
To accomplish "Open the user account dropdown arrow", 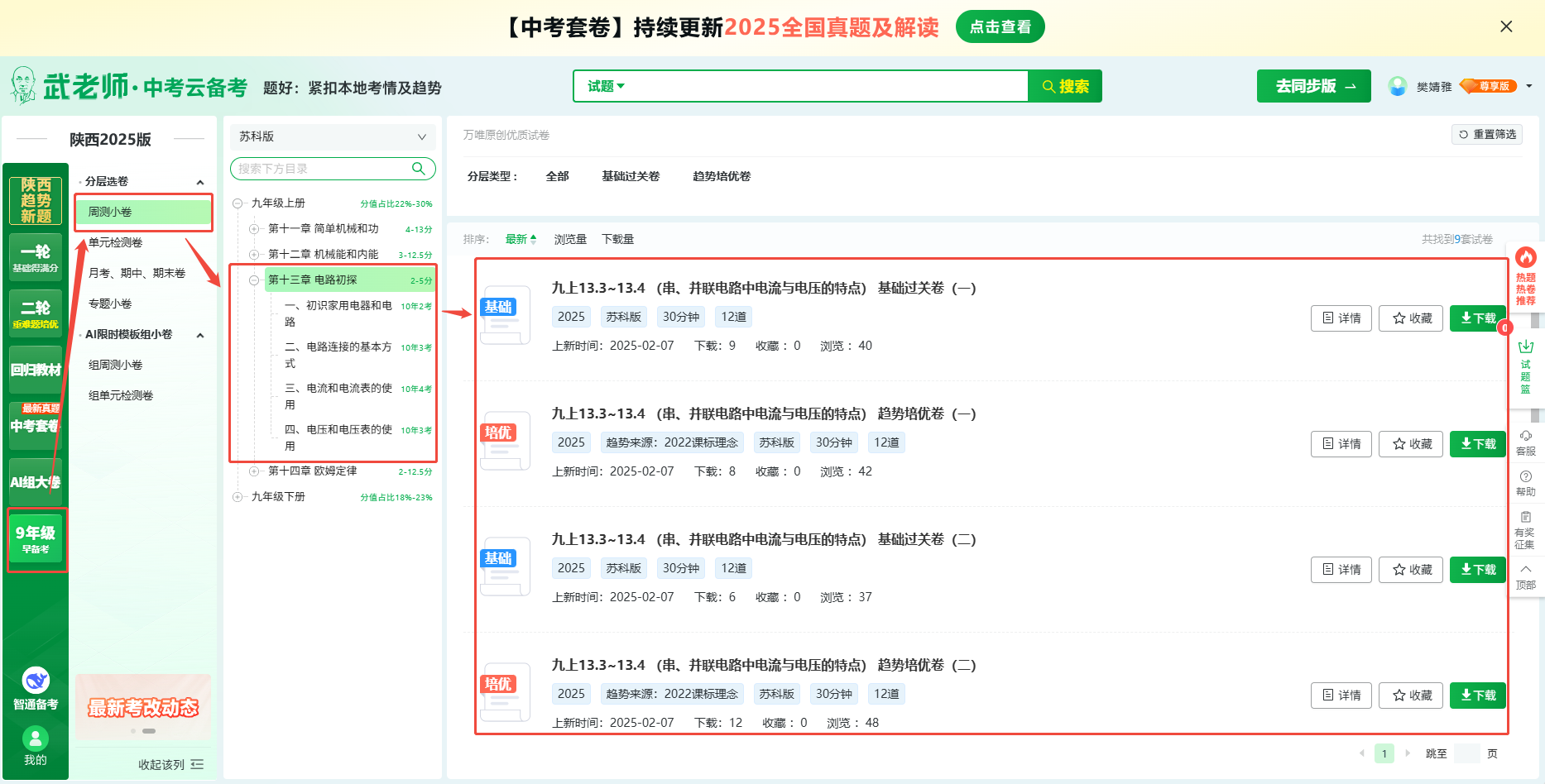I will (1529, 86).
